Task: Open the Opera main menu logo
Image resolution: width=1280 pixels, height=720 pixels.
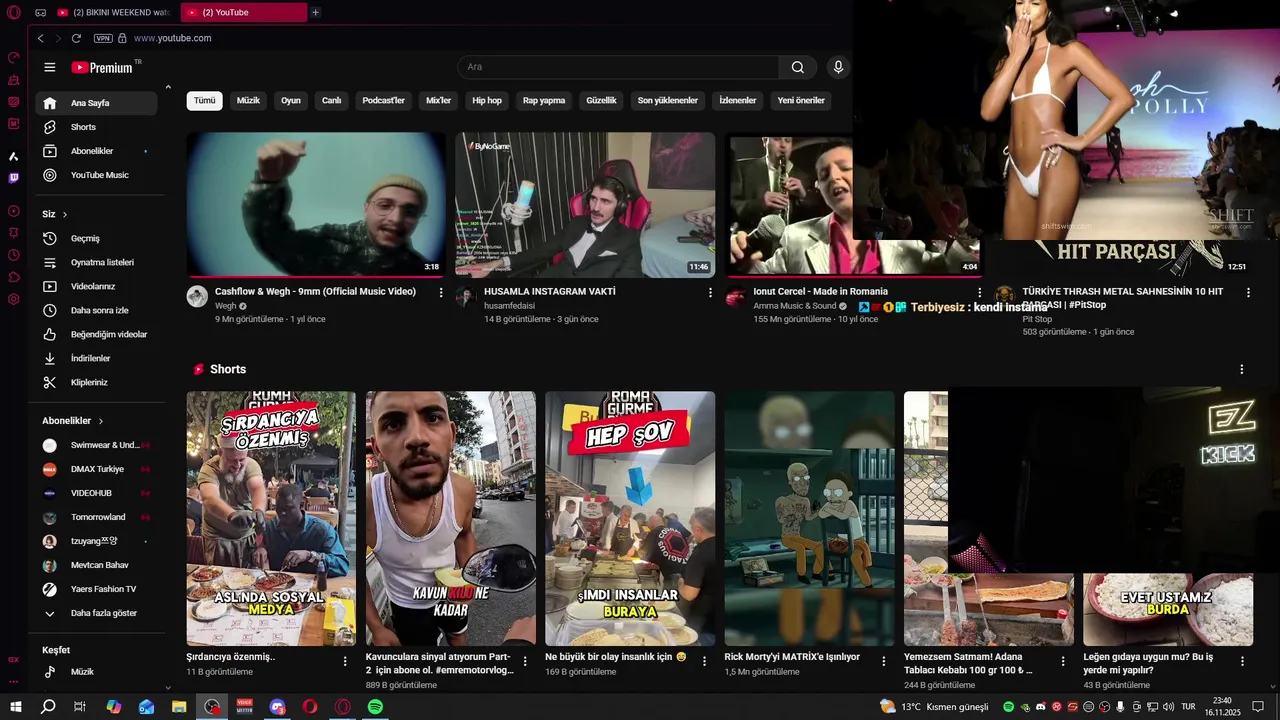Action: tap(13, 12)
